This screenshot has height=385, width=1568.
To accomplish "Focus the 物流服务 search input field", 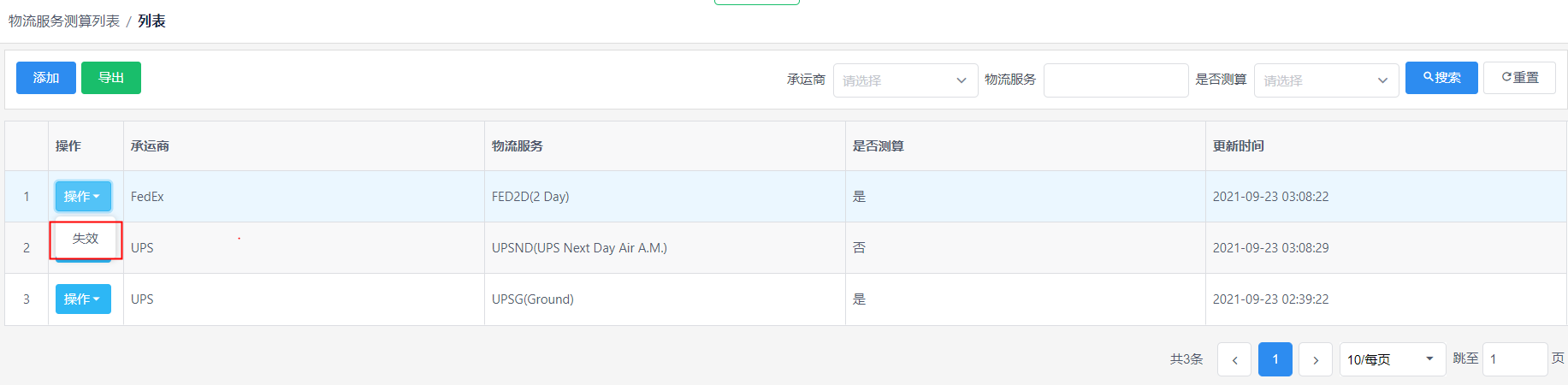I will tap(1115, 80).
